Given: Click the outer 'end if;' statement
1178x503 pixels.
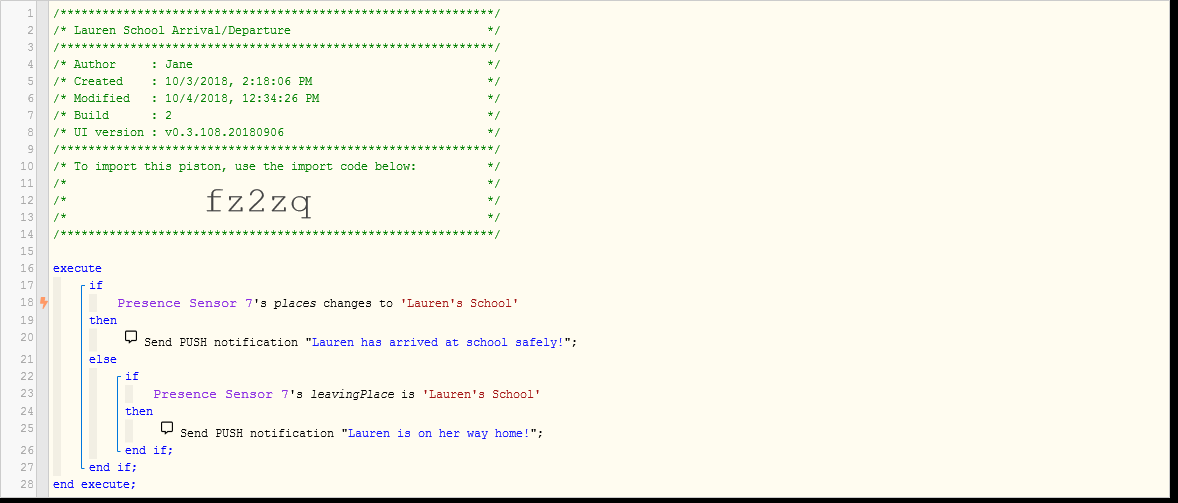Looking at the screenshot, I should click(x=113, y=468).
